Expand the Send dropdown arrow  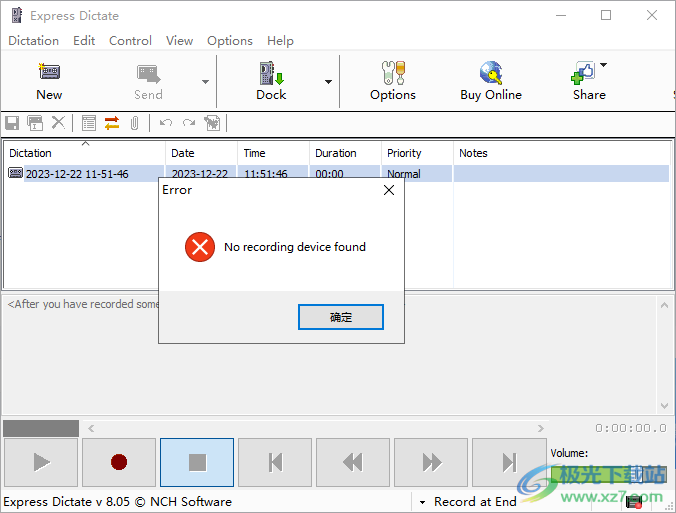click(205, 82)
